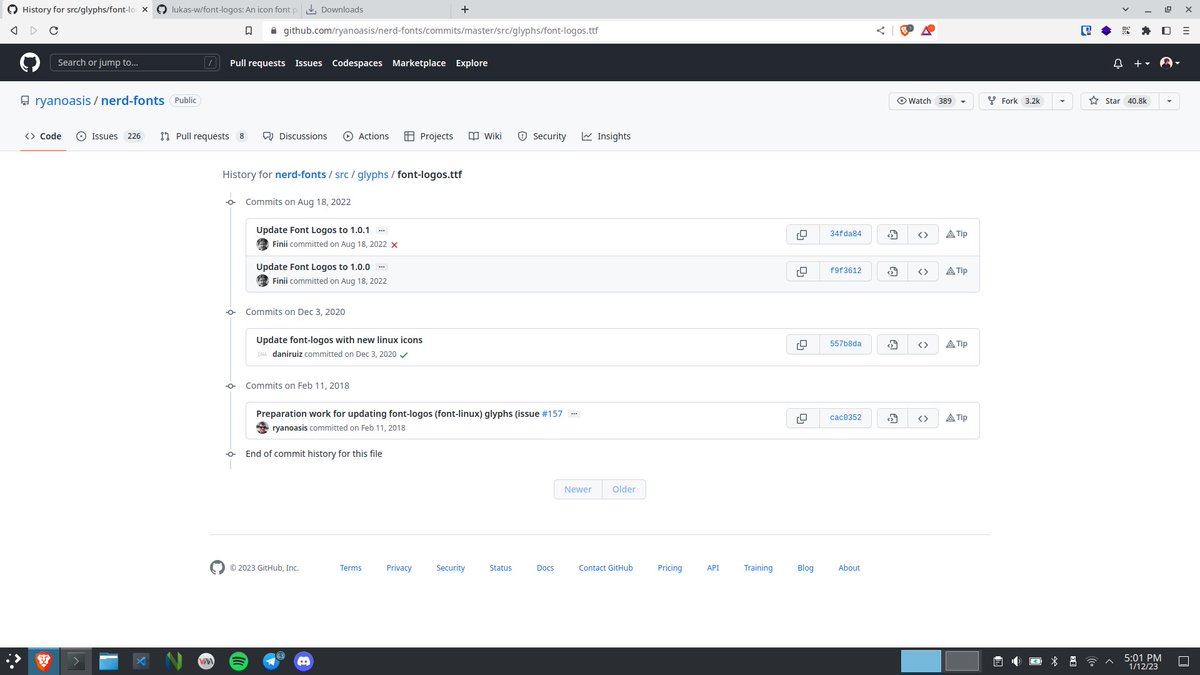Image resolution: width=1200 pixels, height=675 pixels.
Task: View file at commit cac0352
Action: [x=892, y=418]
